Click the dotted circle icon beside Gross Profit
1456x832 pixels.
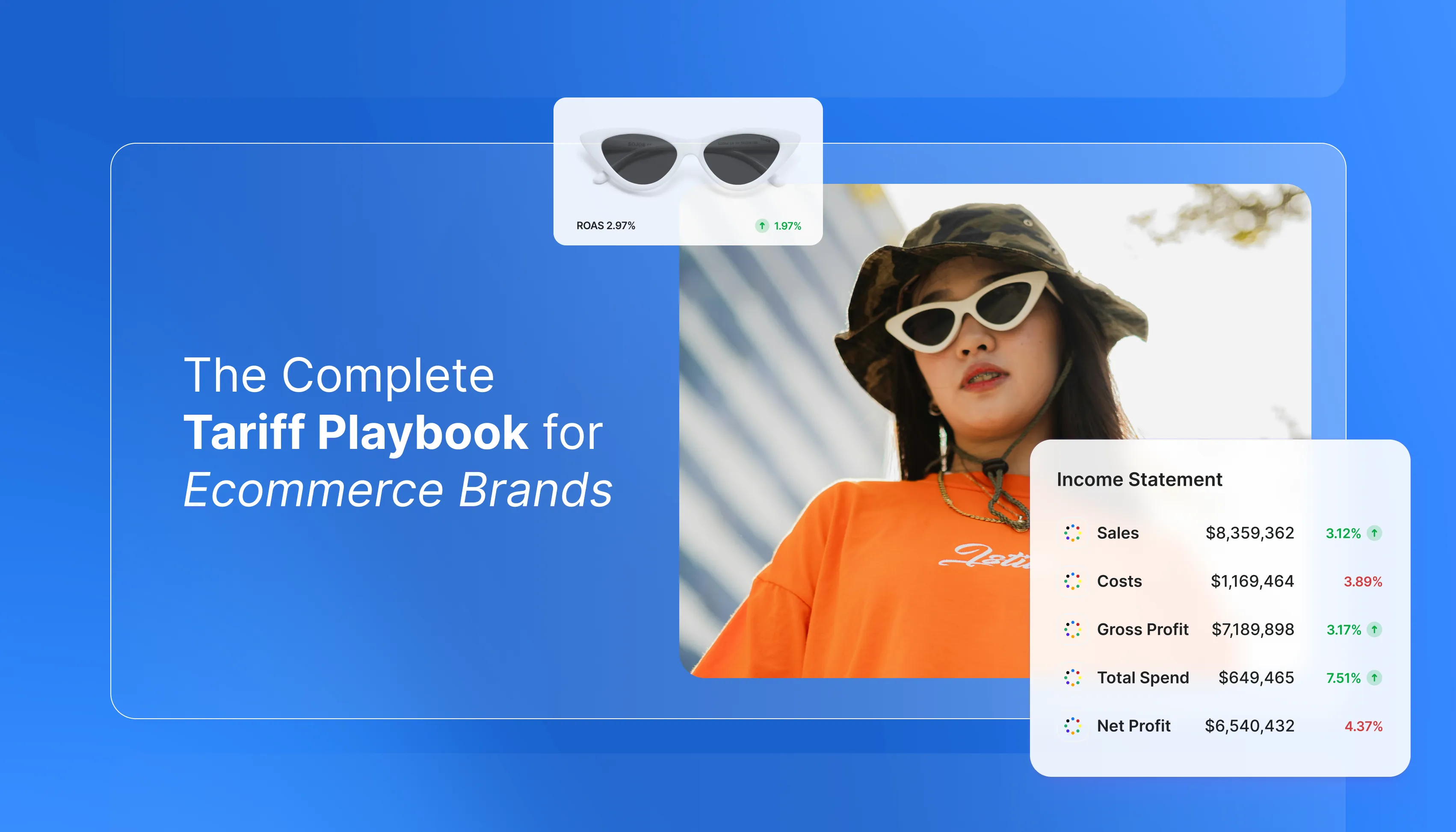pyautogui.click(x=1072, y=629)
